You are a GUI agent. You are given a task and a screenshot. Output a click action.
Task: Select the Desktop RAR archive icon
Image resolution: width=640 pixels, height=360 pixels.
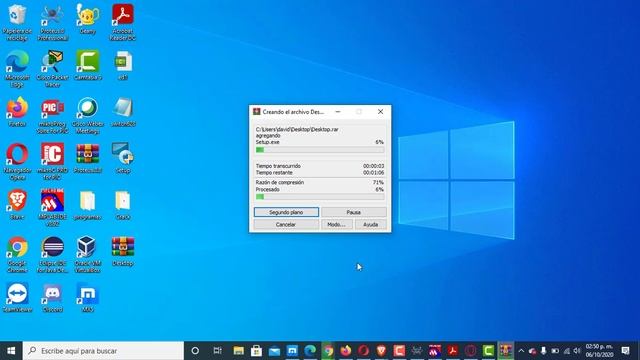pyautogui.click(x=122, y=251)
